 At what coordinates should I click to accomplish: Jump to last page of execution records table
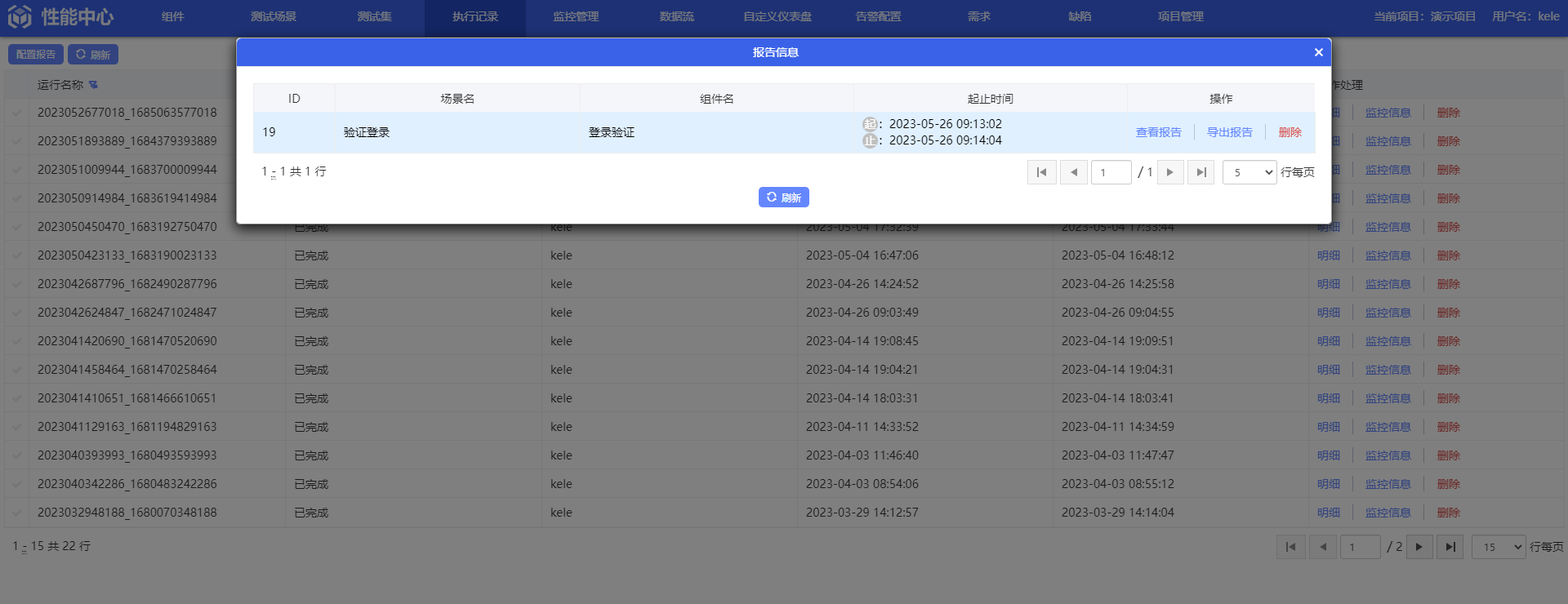[1450, 547]
